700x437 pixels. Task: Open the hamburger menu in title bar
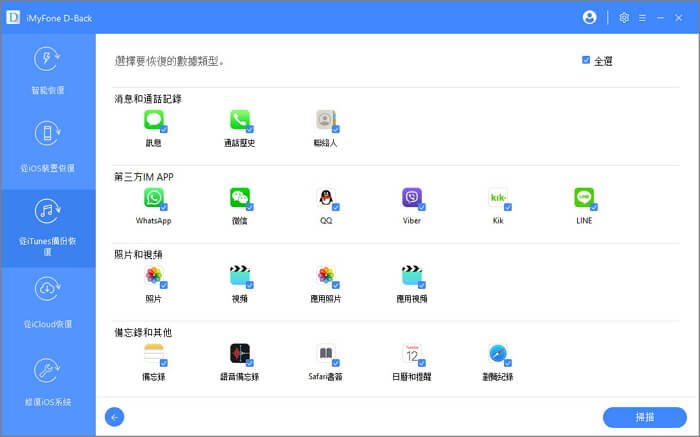643,17
